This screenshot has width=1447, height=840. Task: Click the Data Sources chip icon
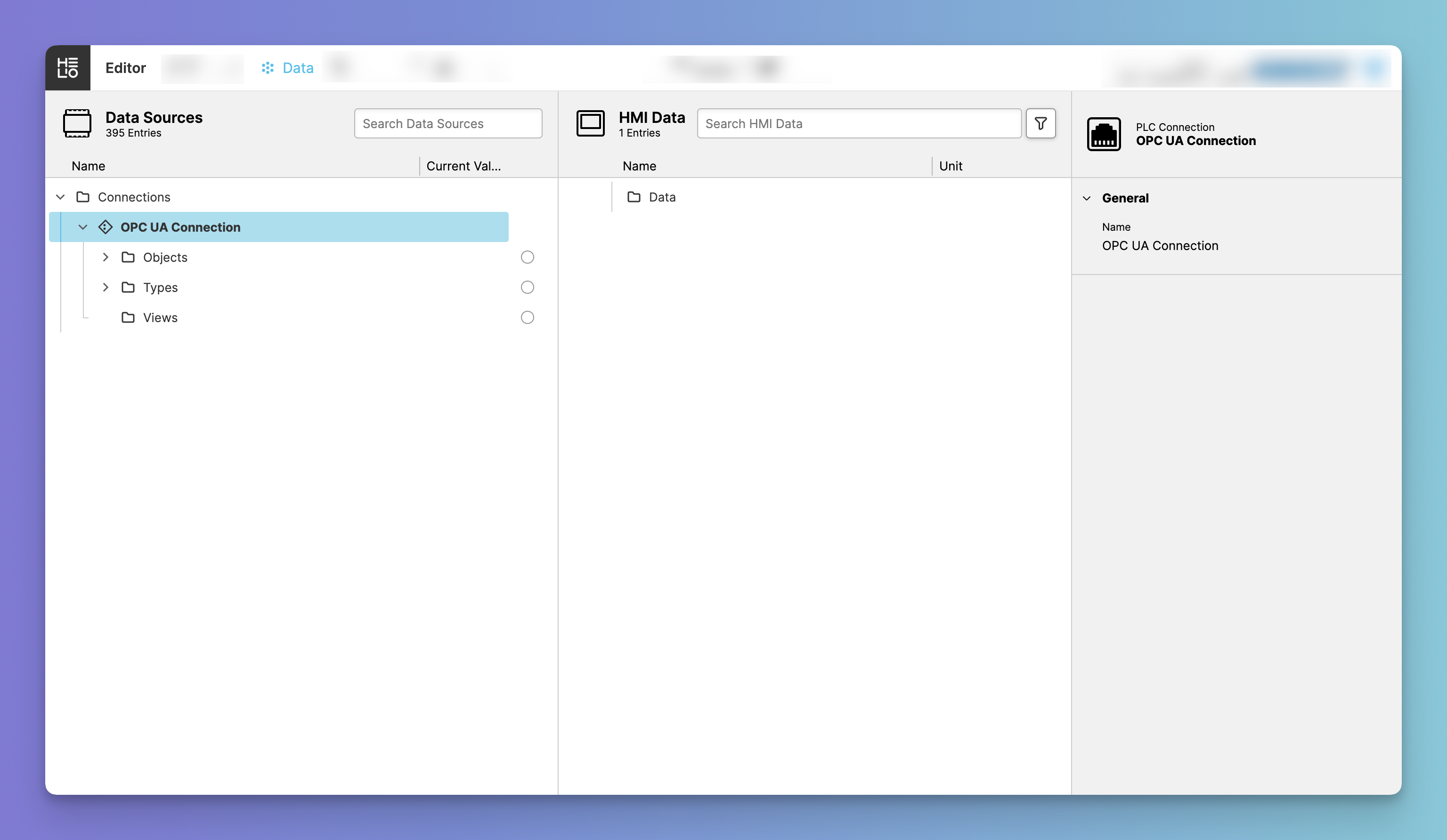coord(77,123)
